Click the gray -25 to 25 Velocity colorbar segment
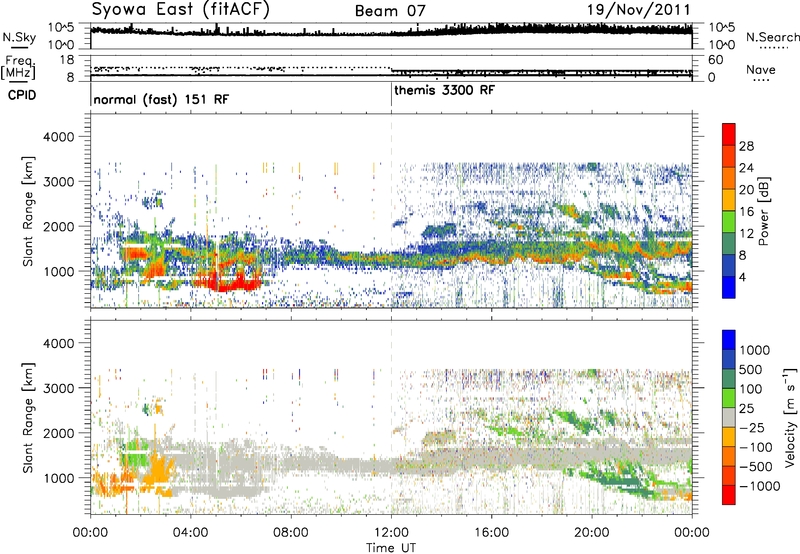The height and width of the screenshot is (554, 800). 729,418
